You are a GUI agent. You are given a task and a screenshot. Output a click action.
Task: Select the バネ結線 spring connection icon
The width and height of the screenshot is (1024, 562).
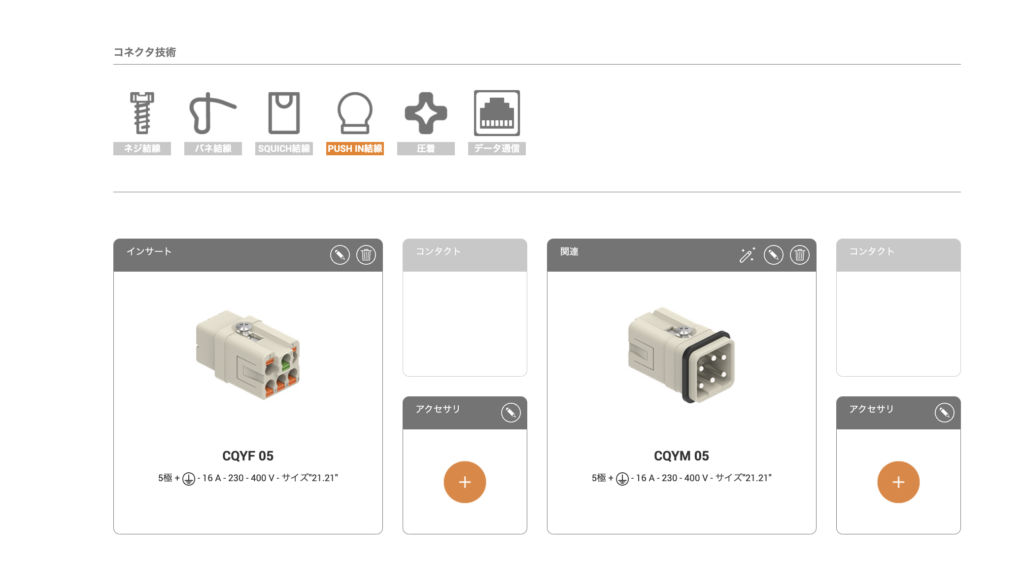pyautogui.click(x=213, y=123)
